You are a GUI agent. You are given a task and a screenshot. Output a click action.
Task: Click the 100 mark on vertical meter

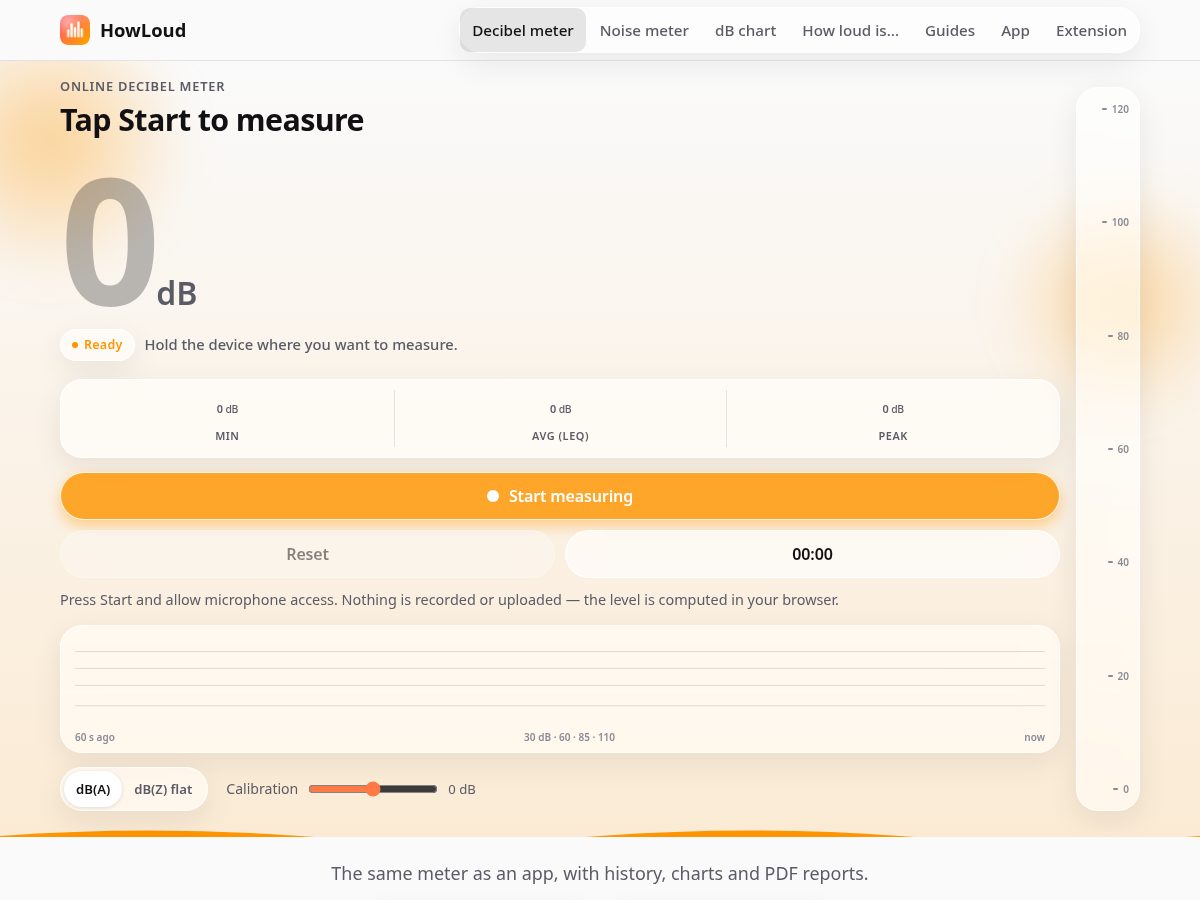point(1115,222)
